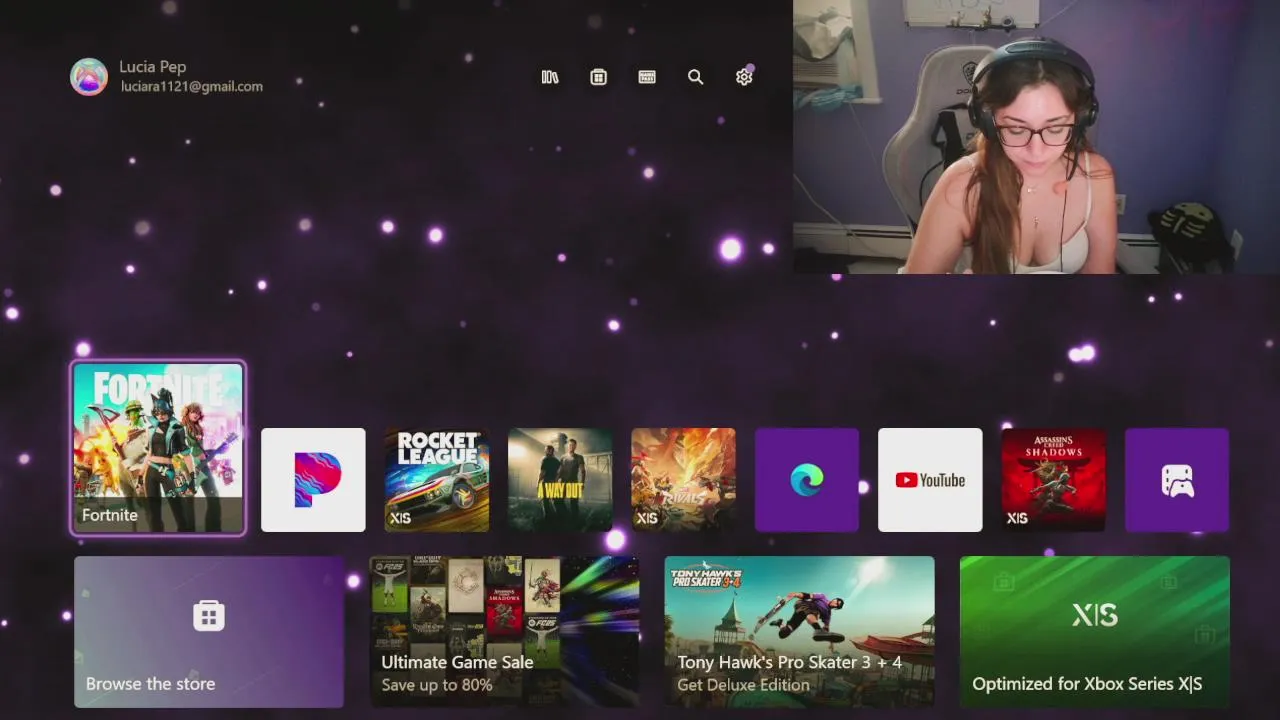Open the YouTube app tile
Viewport: 1280px width, 720px height.
tap(930, 480)
